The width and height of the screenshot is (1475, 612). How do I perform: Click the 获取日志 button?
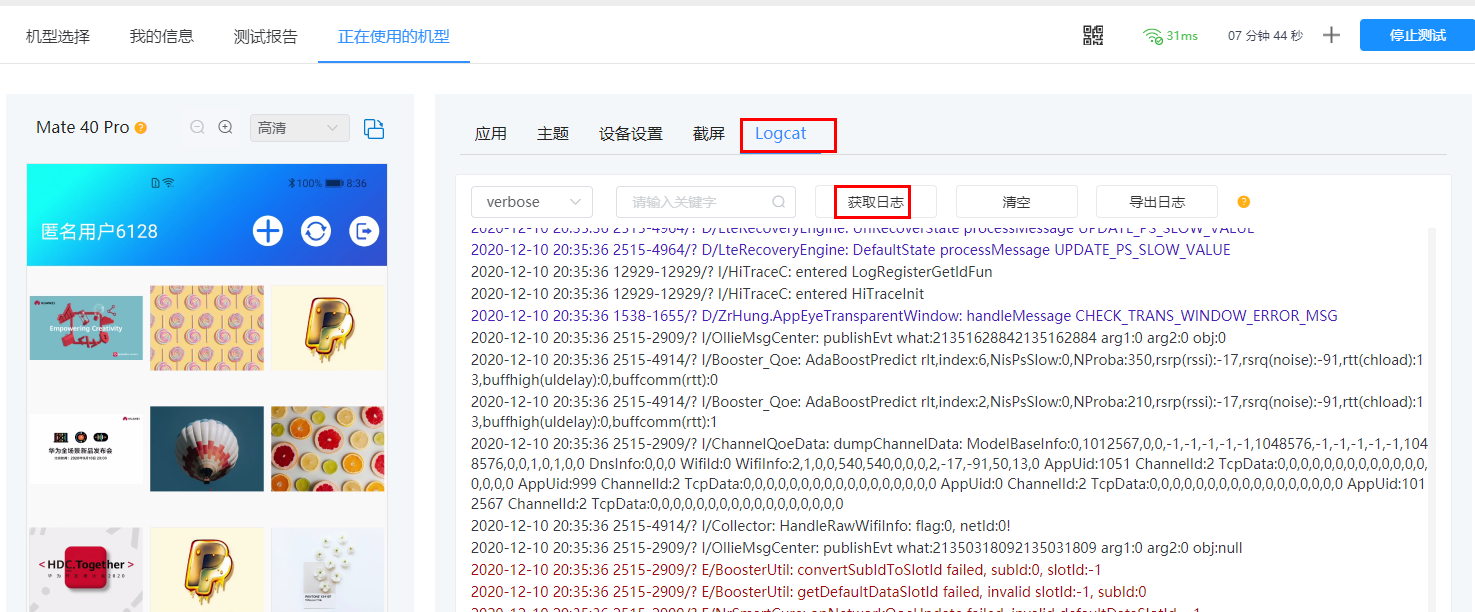point(875,202)
